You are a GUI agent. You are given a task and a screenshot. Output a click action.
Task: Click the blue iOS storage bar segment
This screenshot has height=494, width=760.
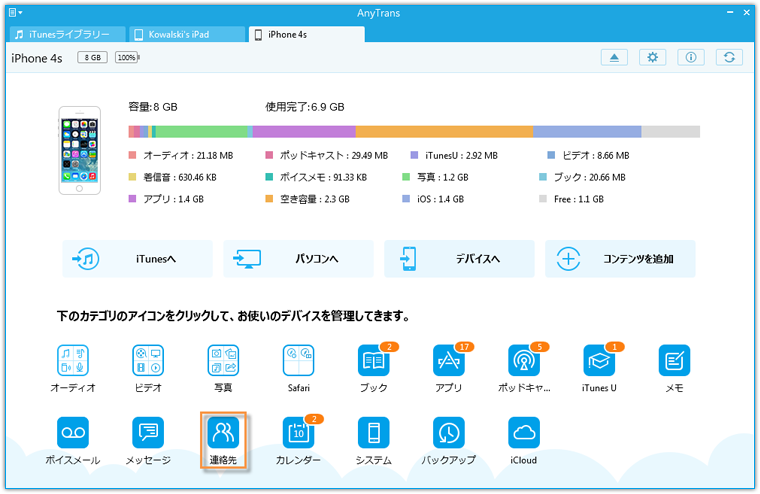point(587,131)
